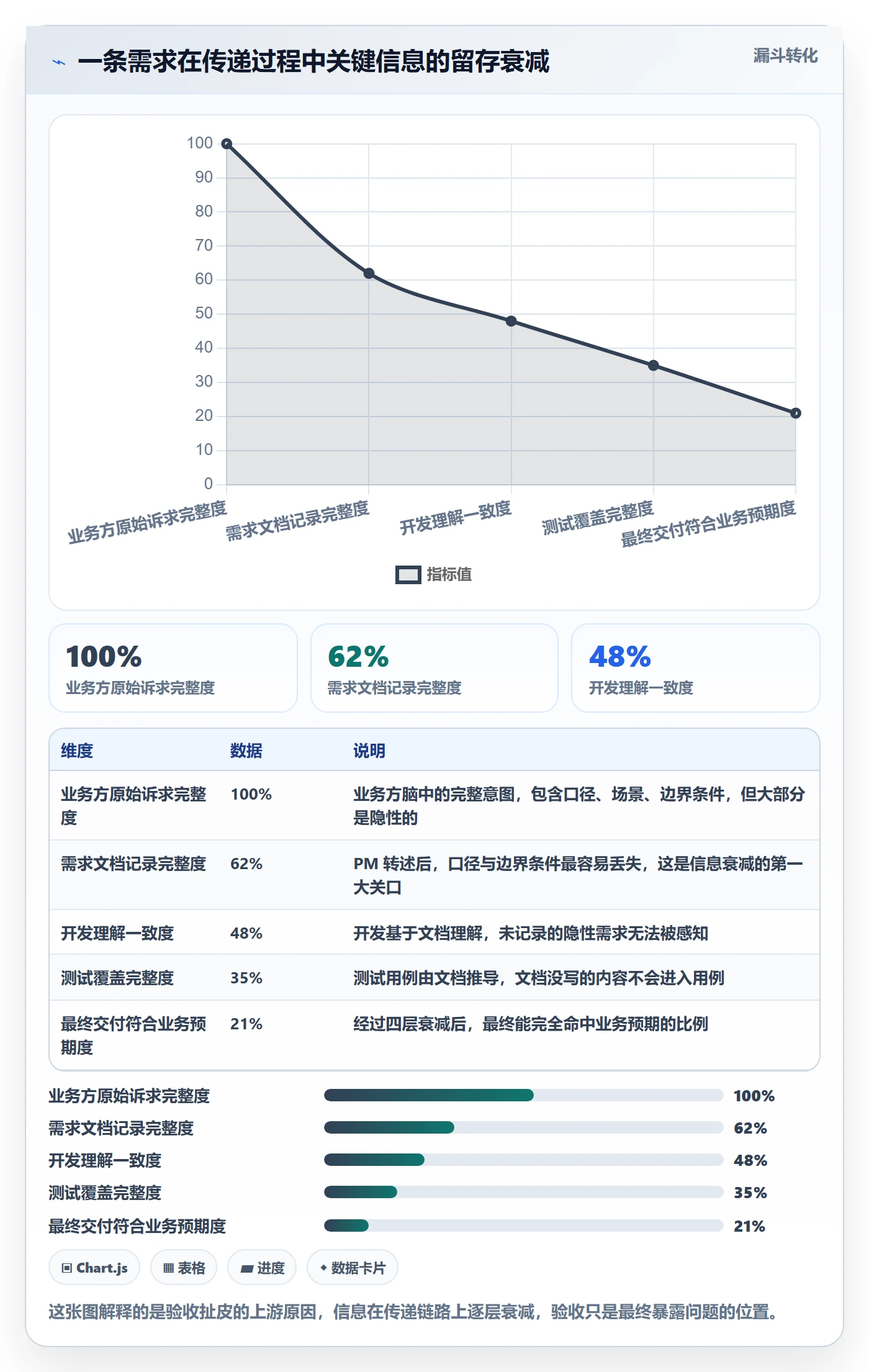This screenshot has height=1372, width=869.
Task: Click the y-axis label 50
Action: pos(204,314)
